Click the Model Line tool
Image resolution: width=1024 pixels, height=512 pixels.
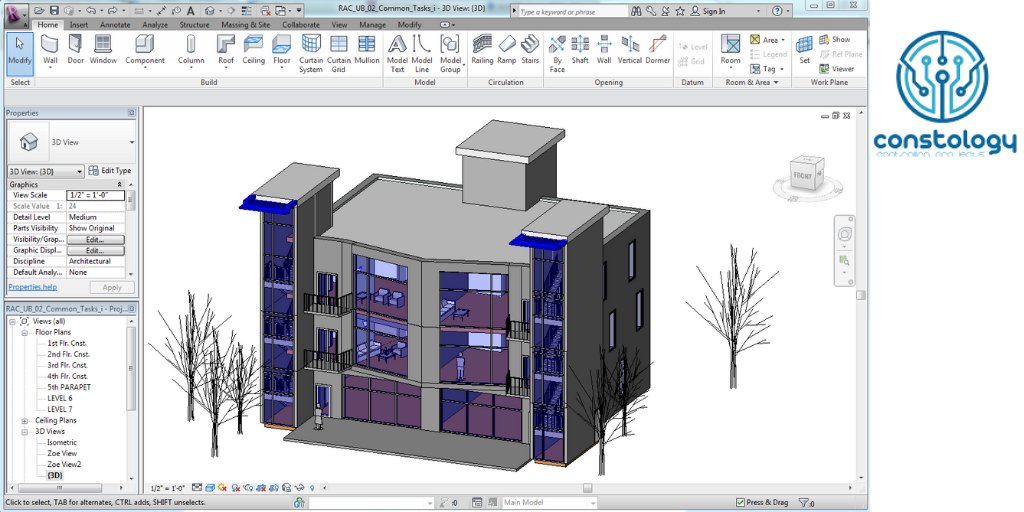tap(422, 54)
